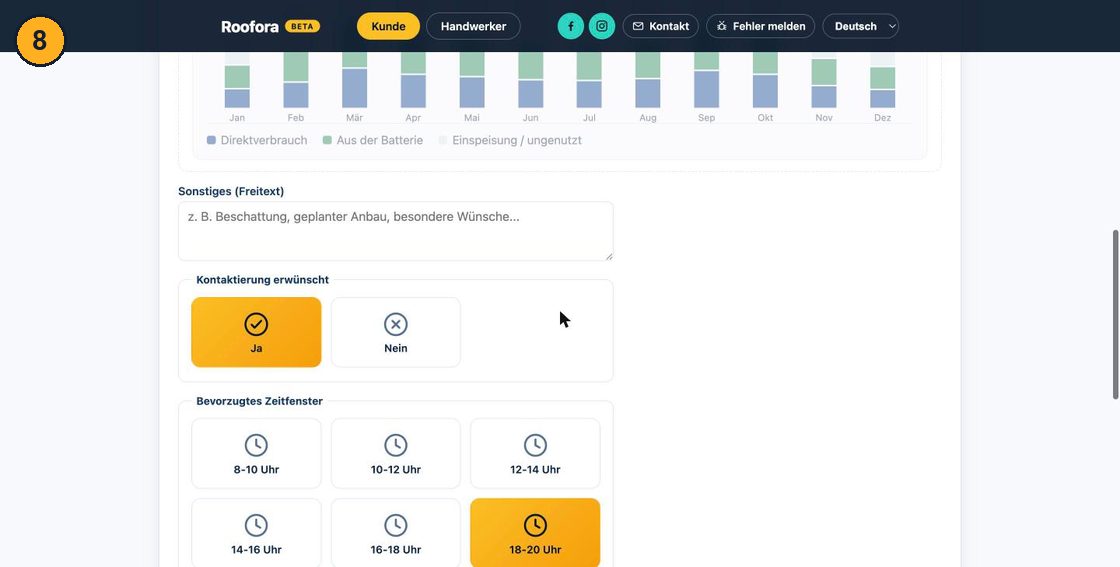Image resolution: width=1120 pixels, height=567 pixels.
Task: Choose the 12-14 Uhr time window
Action: click(535, 453)
